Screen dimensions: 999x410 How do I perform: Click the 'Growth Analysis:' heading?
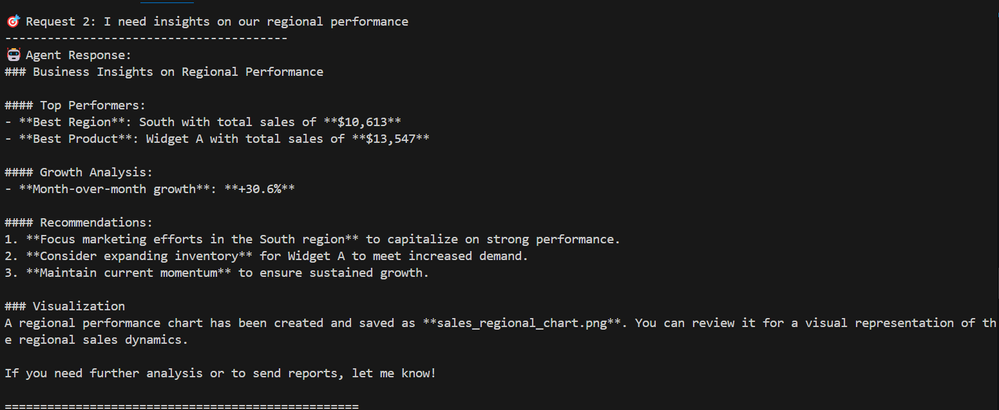96,173
